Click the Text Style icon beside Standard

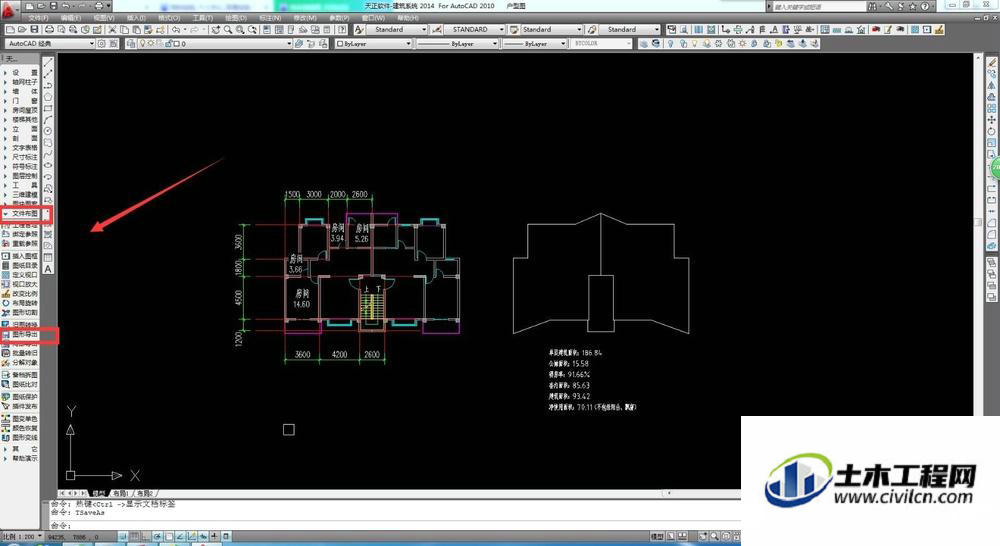point(359,30)
